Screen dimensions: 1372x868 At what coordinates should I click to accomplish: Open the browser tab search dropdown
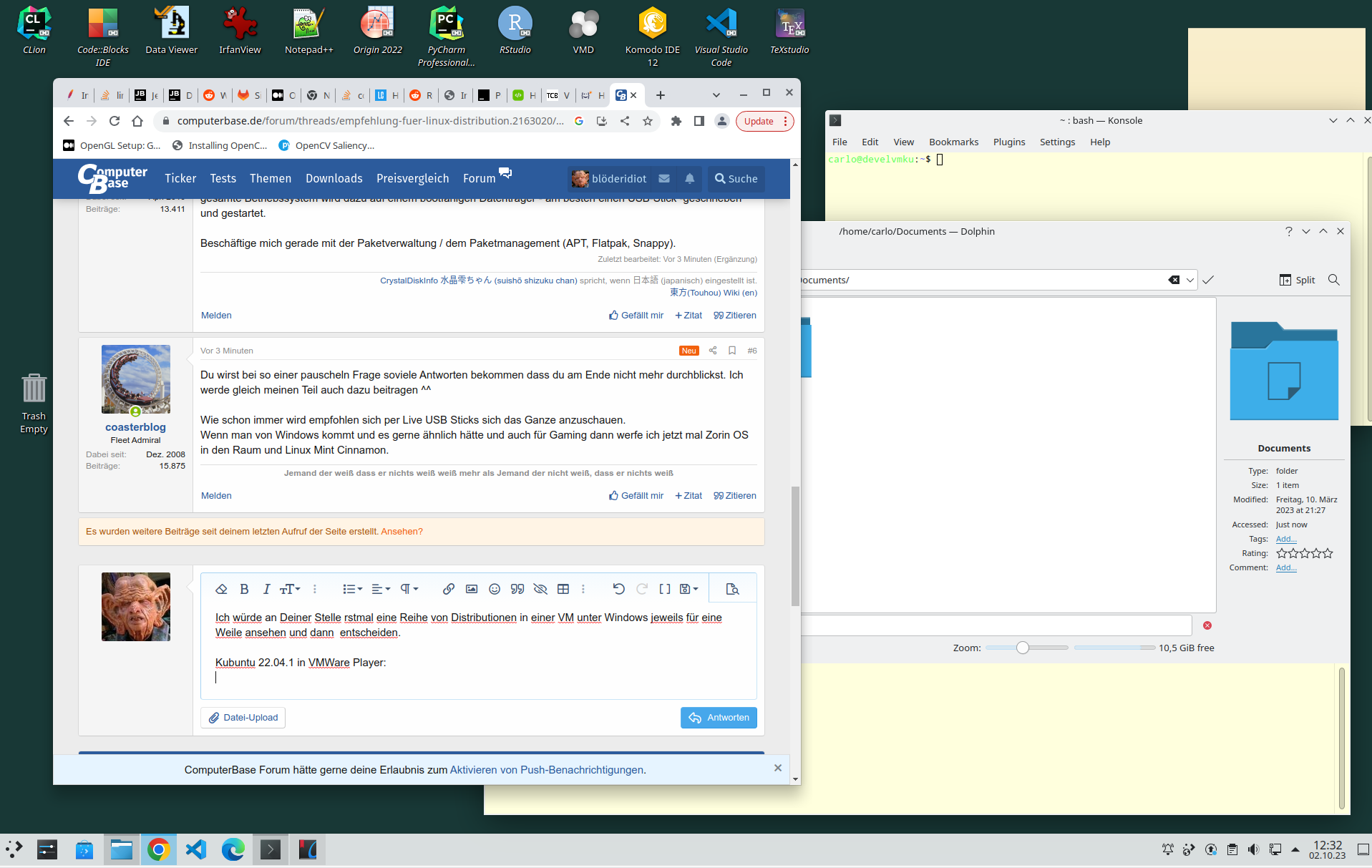tap(716, 95)
